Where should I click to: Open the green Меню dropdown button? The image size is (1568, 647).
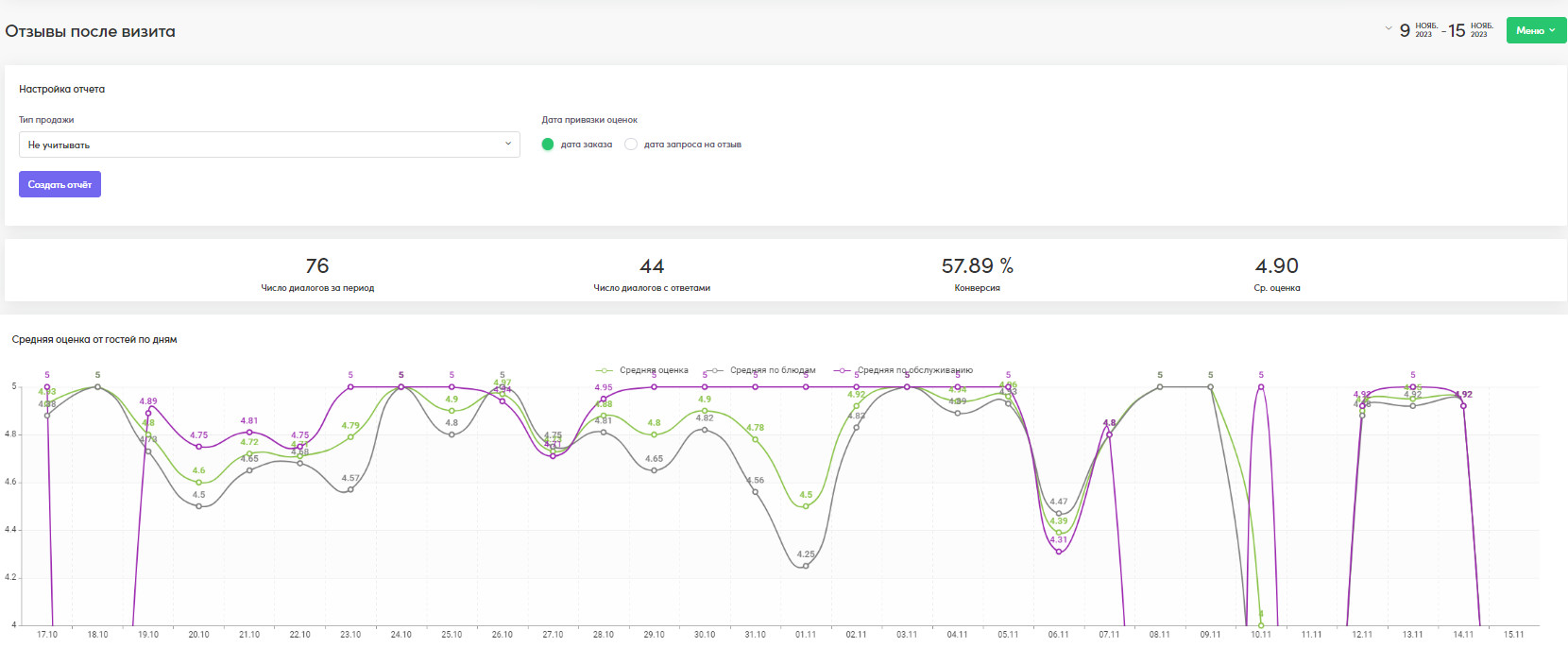(1536, 30)
